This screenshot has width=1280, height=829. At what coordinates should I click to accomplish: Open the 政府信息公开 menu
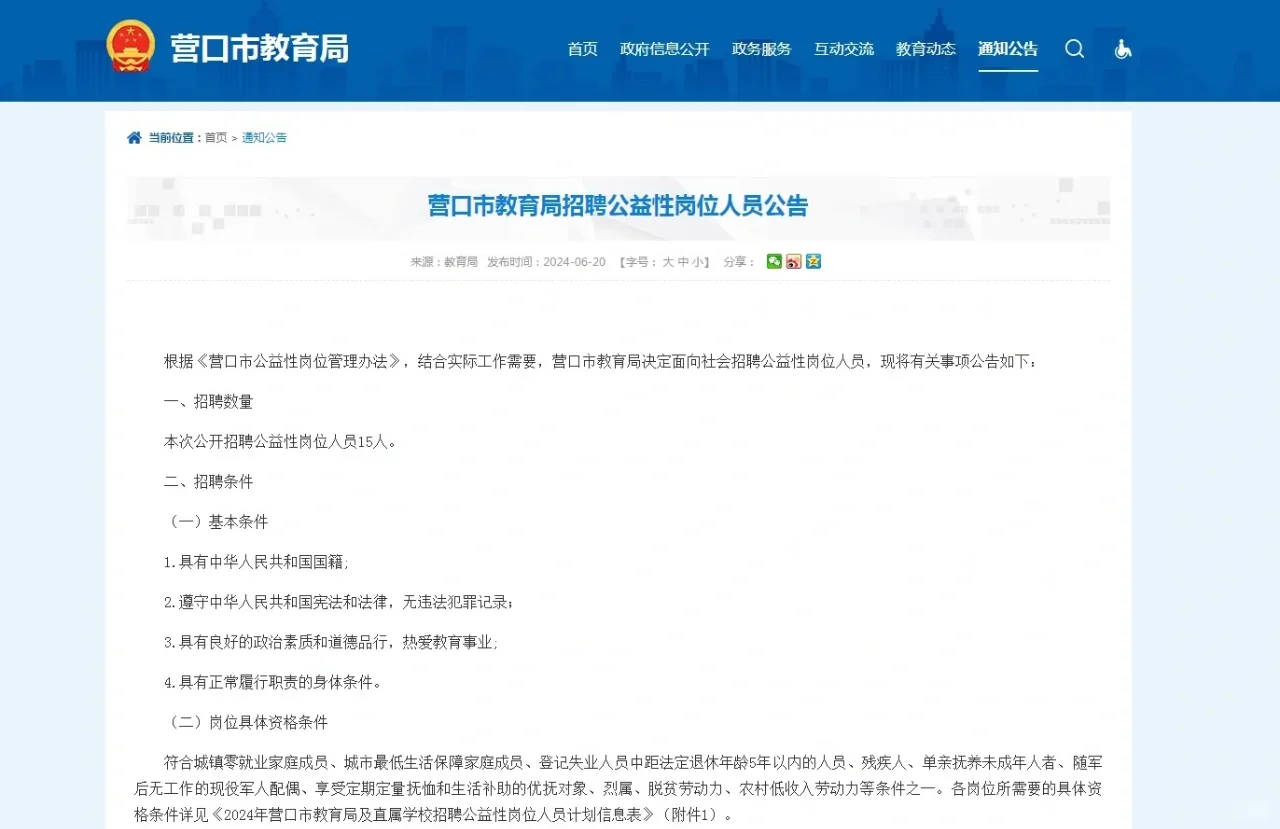(x=665, y=49)
